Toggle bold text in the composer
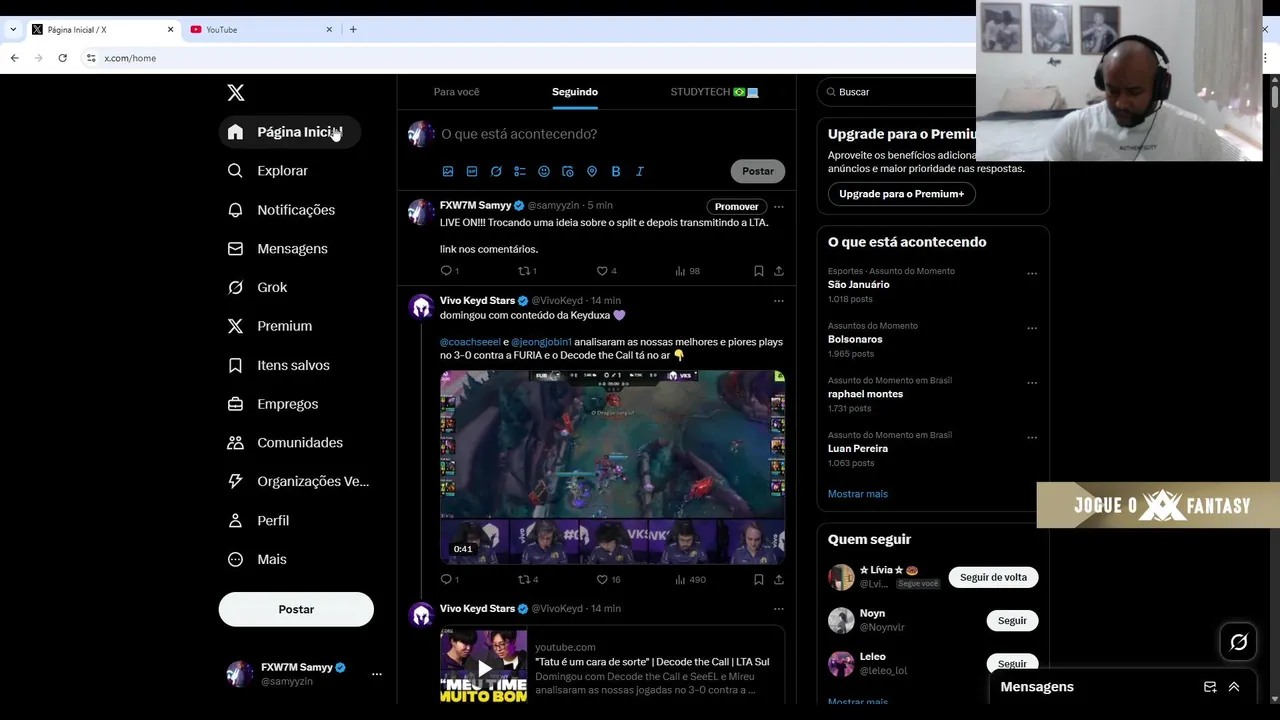1280x720 pixels. click(x=616, y=172)
